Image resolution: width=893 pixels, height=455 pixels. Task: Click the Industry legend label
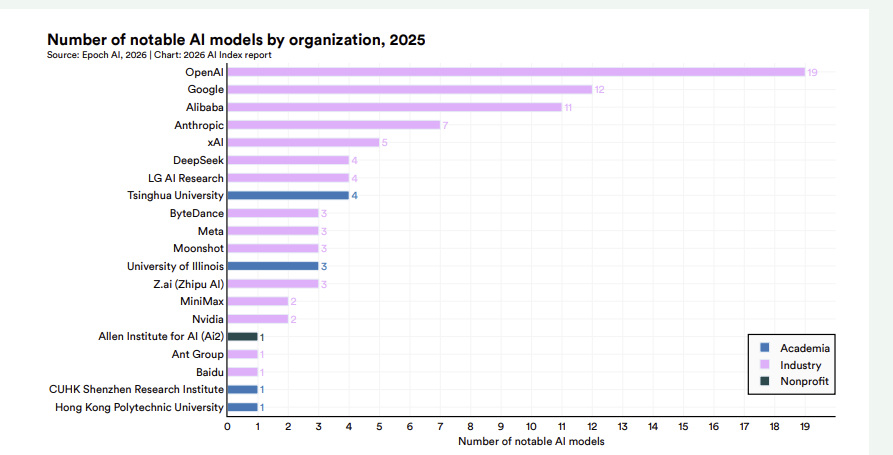click(x=801, y=365)
